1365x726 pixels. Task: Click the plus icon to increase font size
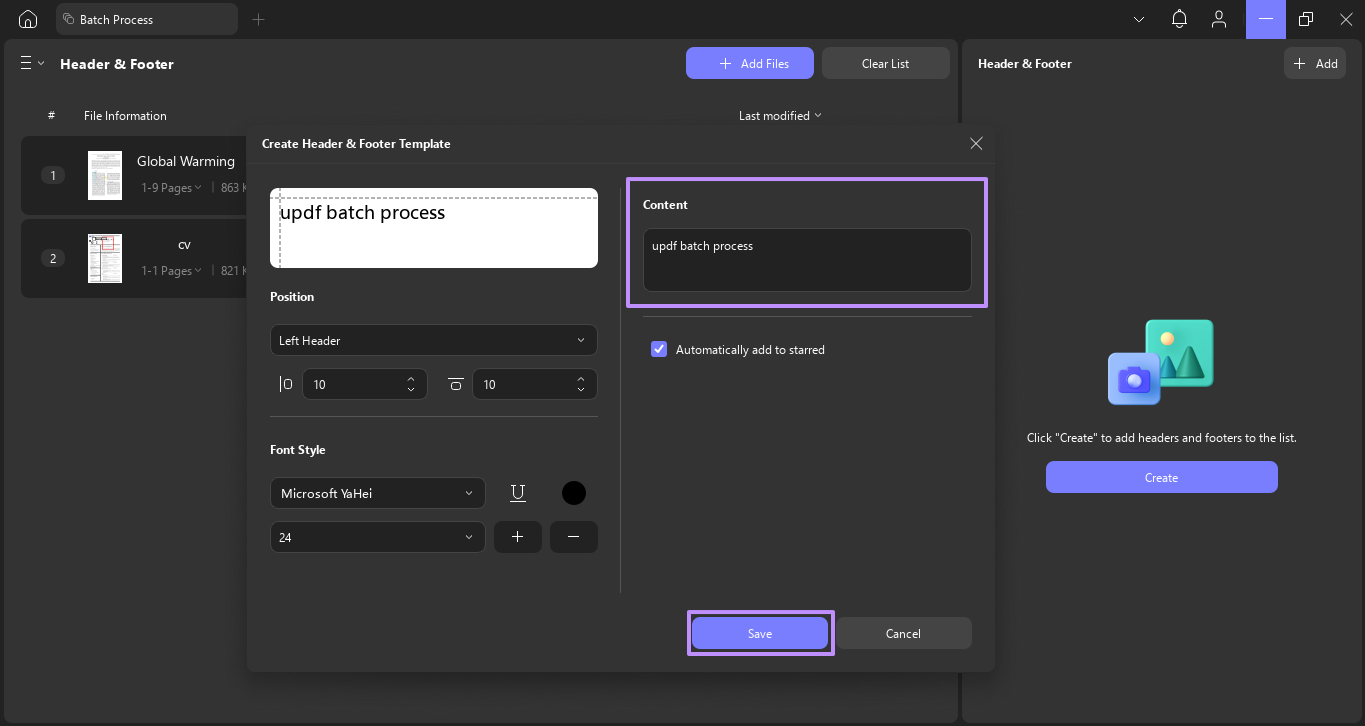coord(517,537)
